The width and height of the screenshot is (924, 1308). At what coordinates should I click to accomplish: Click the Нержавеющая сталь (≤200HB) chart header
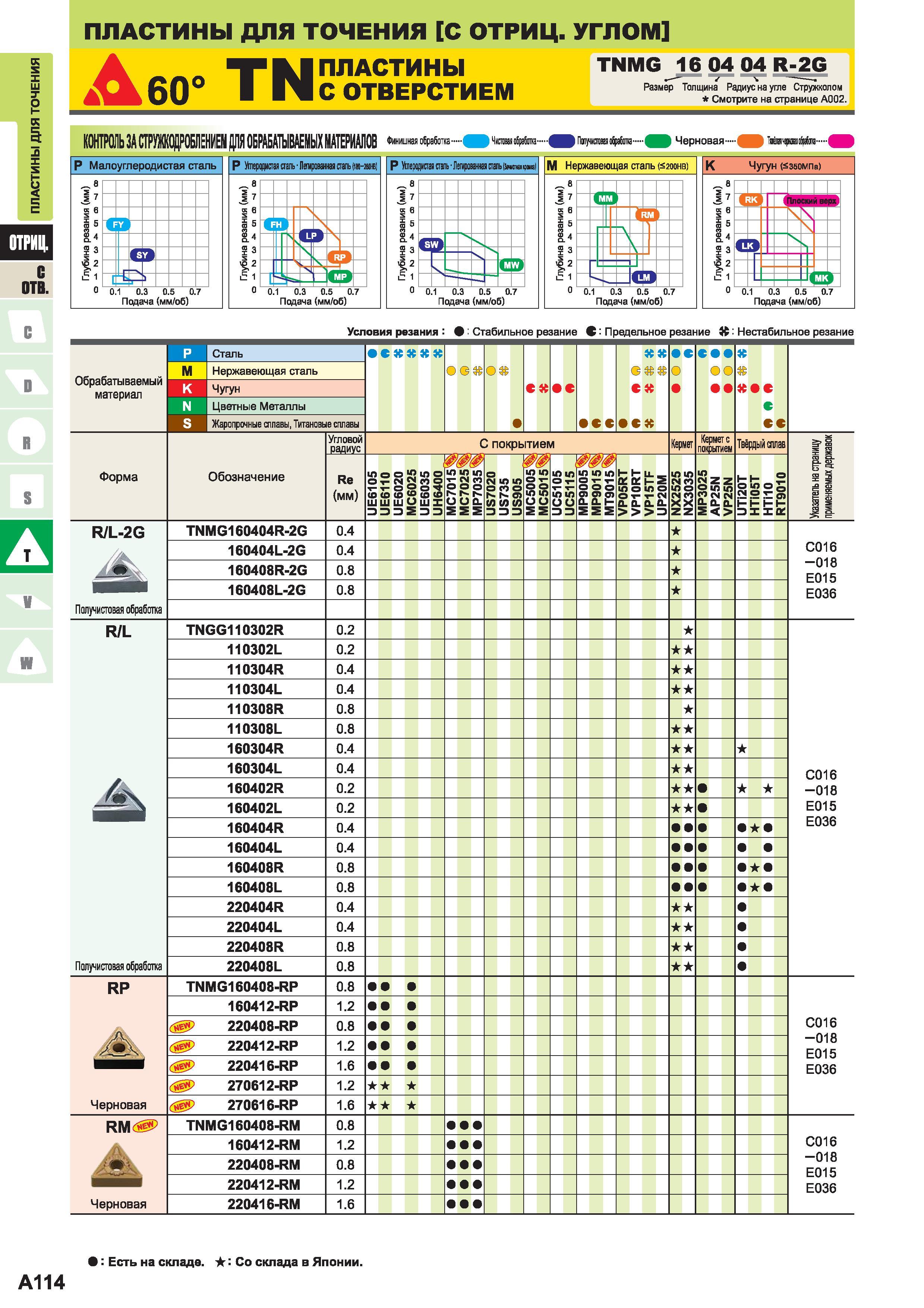pos(621,166)
